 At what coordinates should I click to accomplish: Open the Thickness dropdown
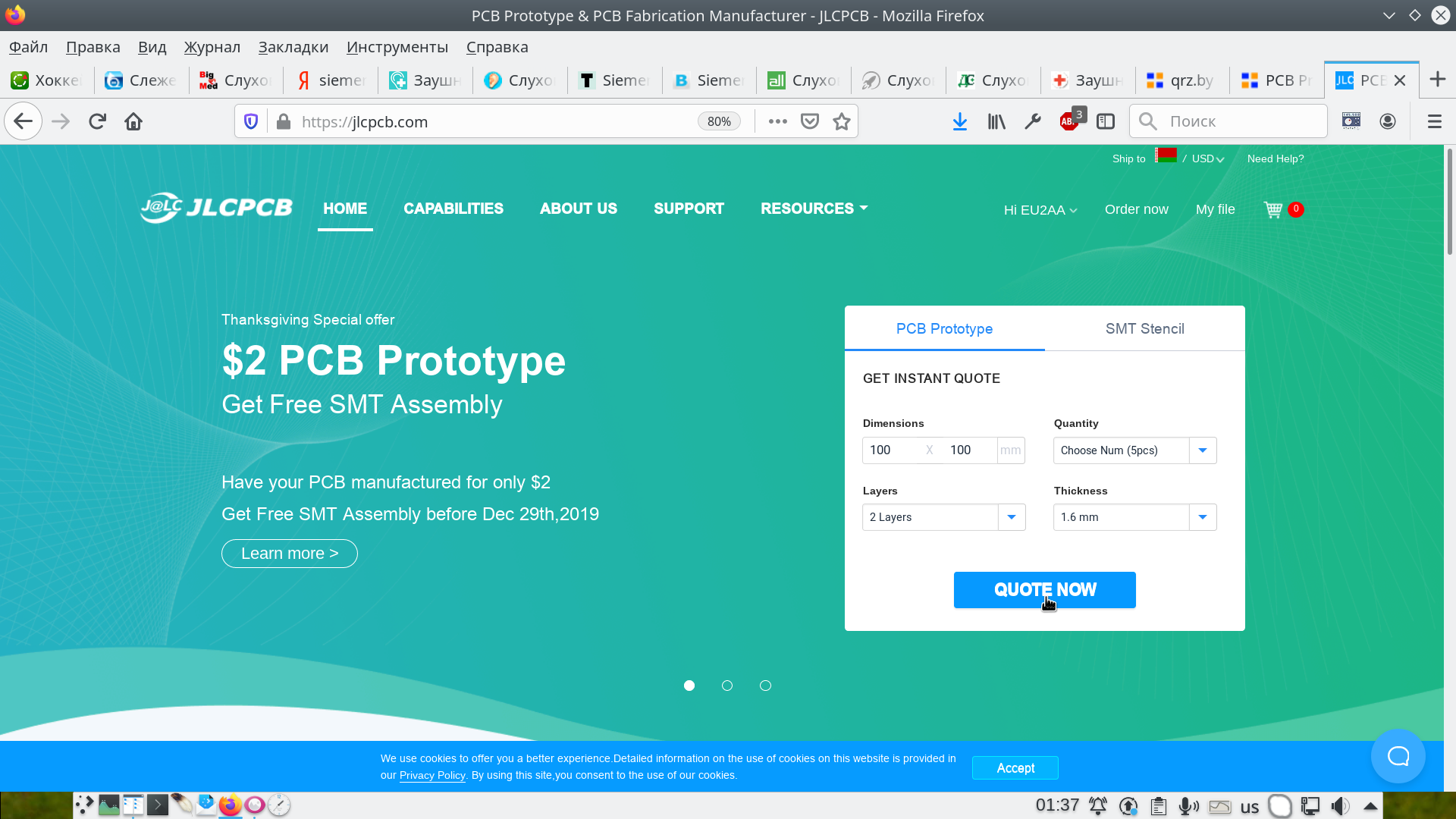click(1135, 517)
